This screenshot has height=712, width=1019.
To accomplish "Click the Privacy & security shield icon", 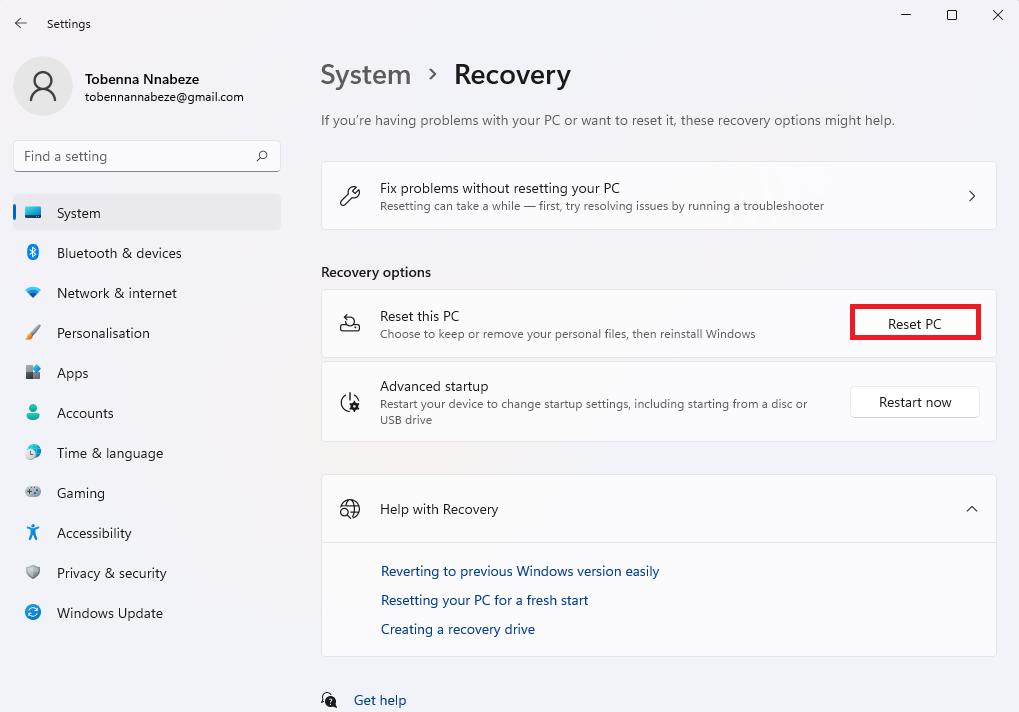I will point(33,573).
